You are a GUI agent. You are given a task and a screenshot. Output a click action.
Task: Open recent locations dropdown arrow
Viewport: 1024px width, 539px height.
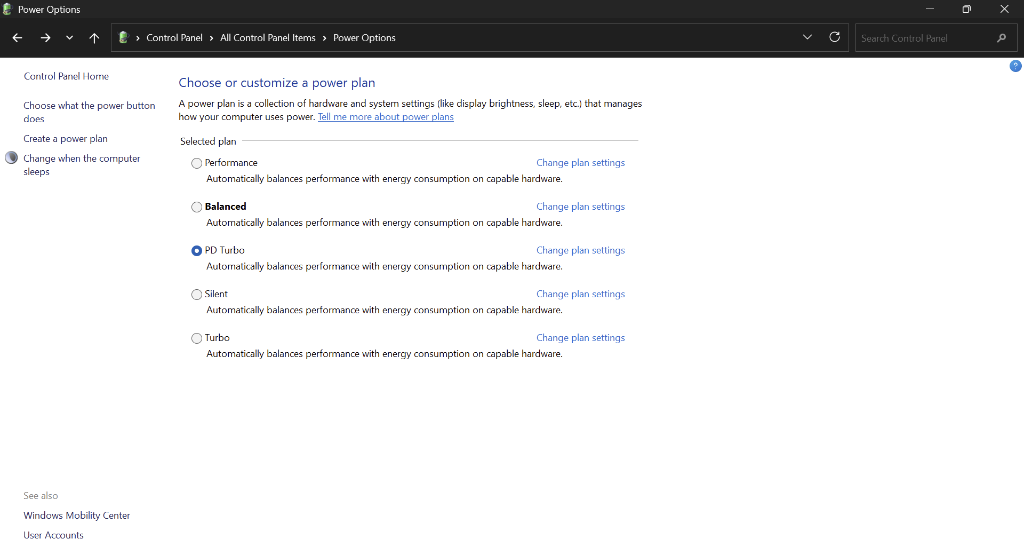pos(69,38)
